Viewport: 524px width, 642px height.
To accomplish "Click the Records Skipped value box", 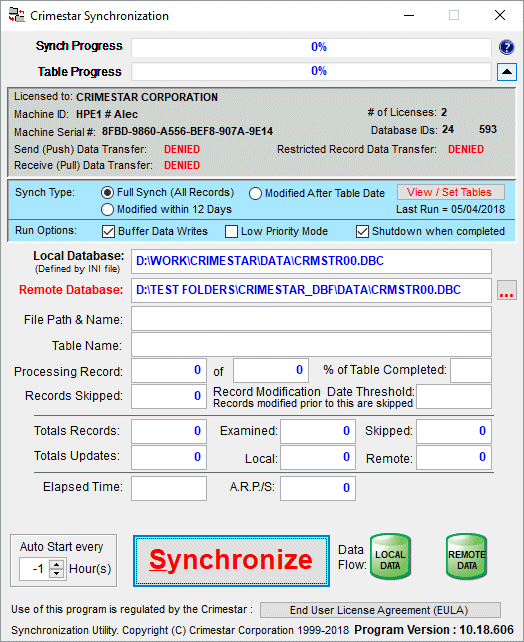I will pyautogui.click(x=169, y=396).
